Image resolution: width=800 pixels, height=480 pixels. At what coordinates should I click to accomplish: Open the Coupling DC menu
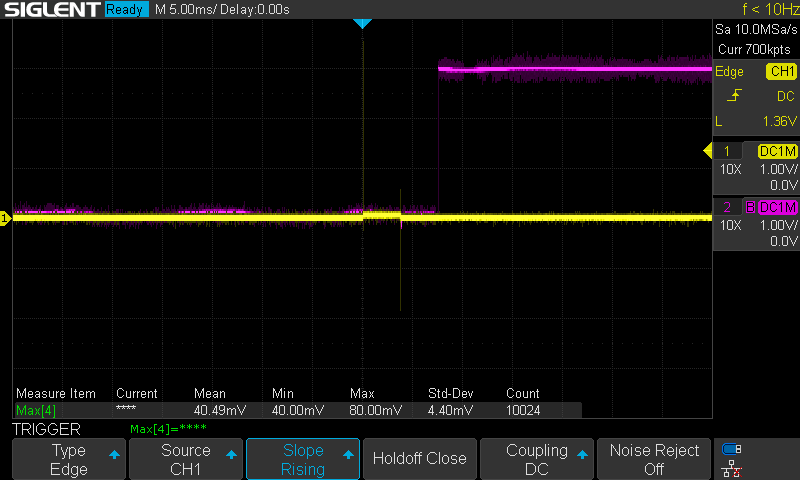click(x=537, y=459)
